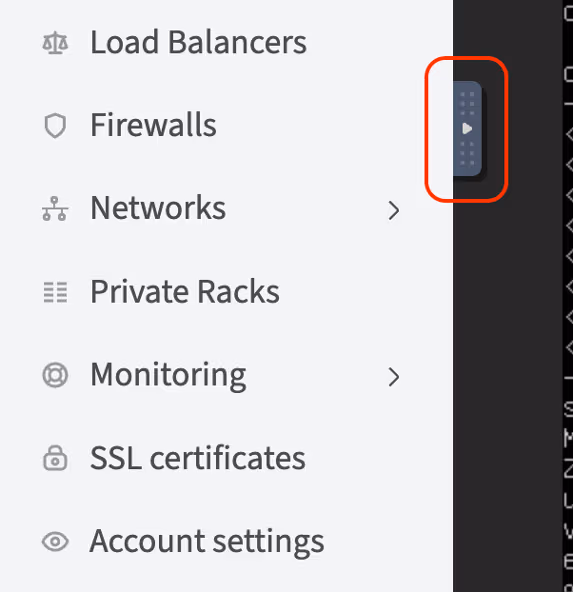The image size is (574, 592).
Task: Click the upper grip dots on sidebar handle
Action: (x=467, y=103)
